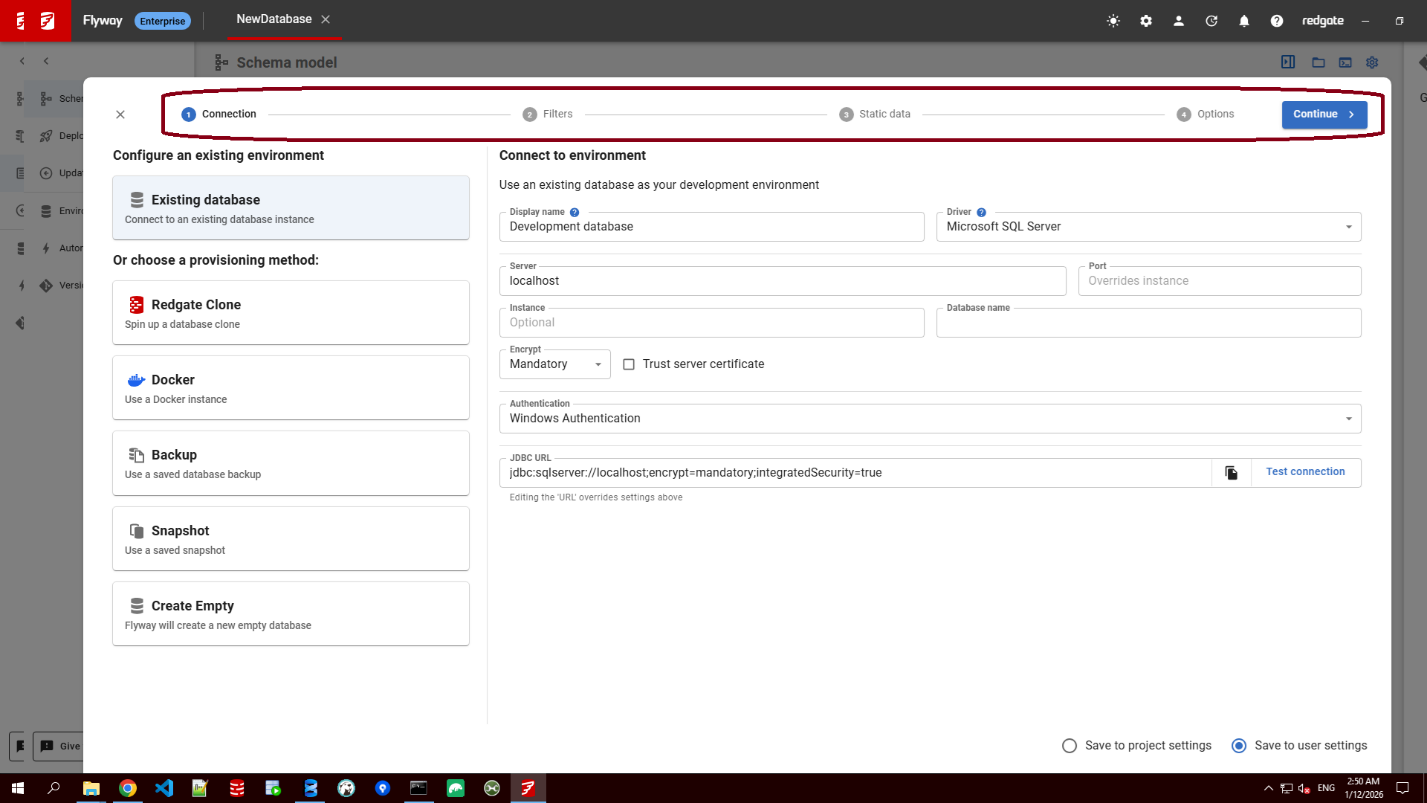
Task: Click the user profile icon
Action: [1178, 20]
